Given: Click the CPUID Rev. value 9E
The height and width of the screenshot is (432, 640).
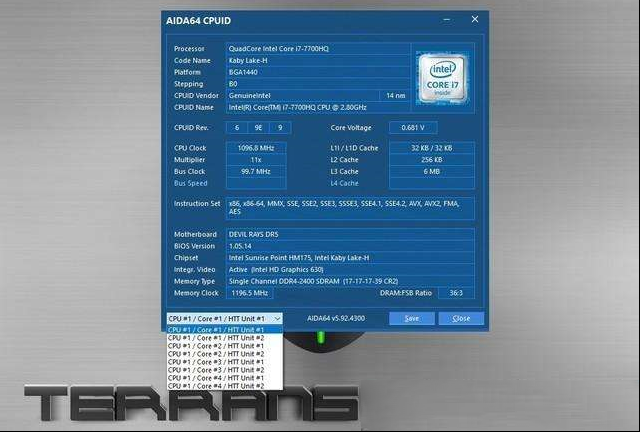Looking at the screenshot, I should [258, 128].
